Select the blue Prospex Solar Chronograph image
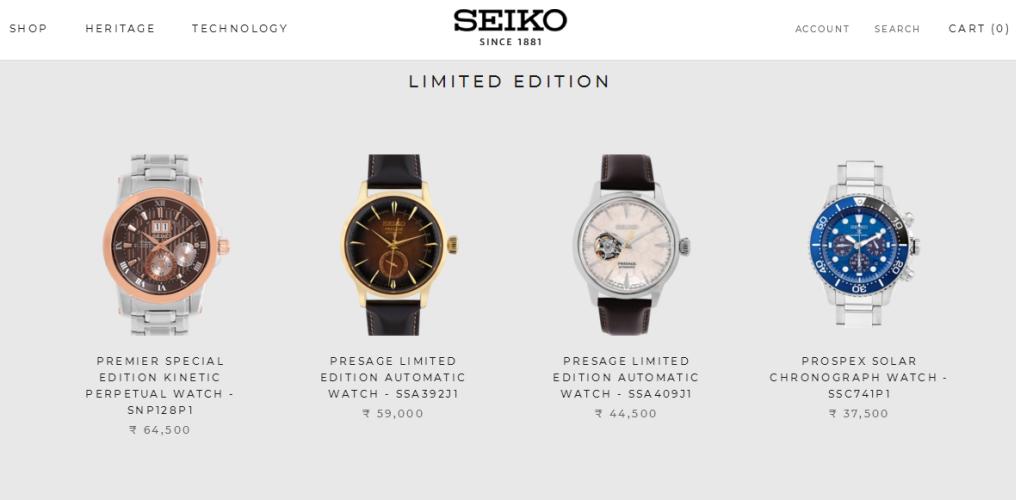Viewport: 1016px width, 500px height. tap(864, 245)
